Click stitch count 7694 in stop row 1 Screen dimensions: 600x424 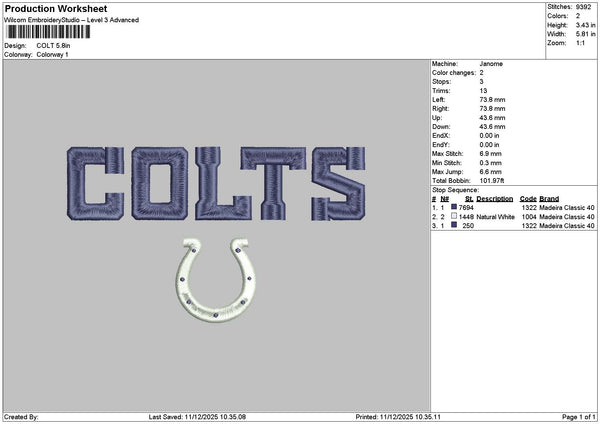(466, 208)
